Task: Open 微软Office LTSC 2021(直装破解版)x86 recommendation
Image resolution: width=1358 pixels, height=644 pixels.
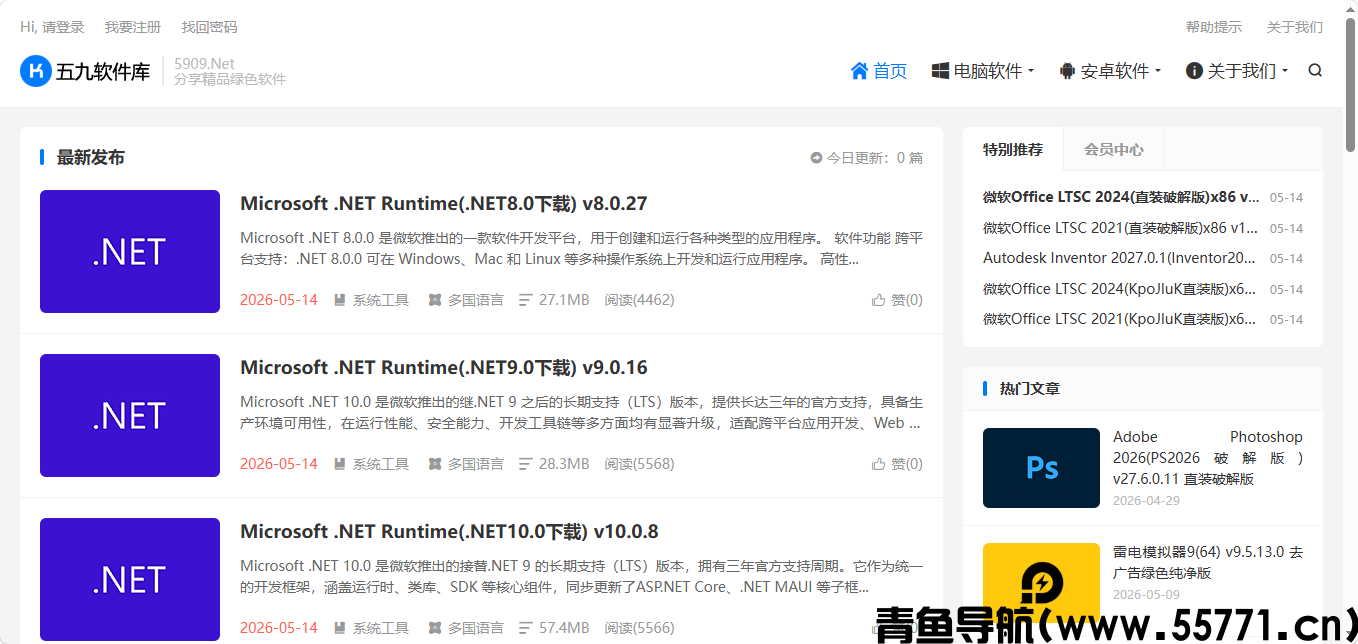Action: (1121, 228)
